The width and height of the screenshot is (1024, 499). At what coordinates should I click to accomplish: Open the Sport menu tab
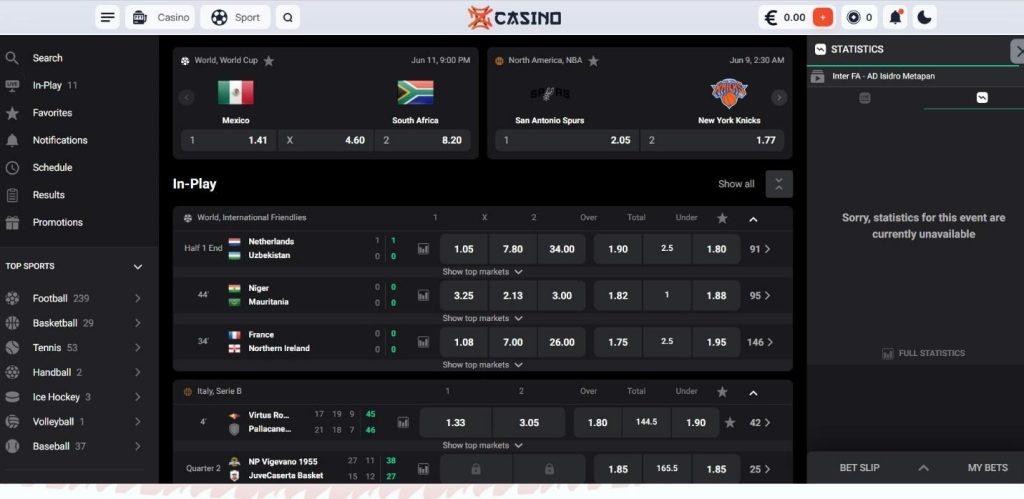(x=235, y=18)
